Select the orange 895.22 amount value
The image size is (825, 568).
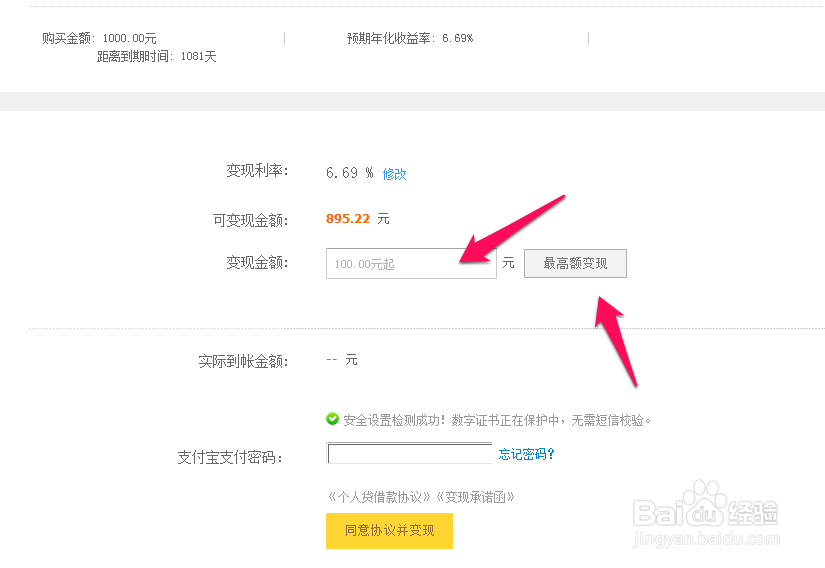348,219
